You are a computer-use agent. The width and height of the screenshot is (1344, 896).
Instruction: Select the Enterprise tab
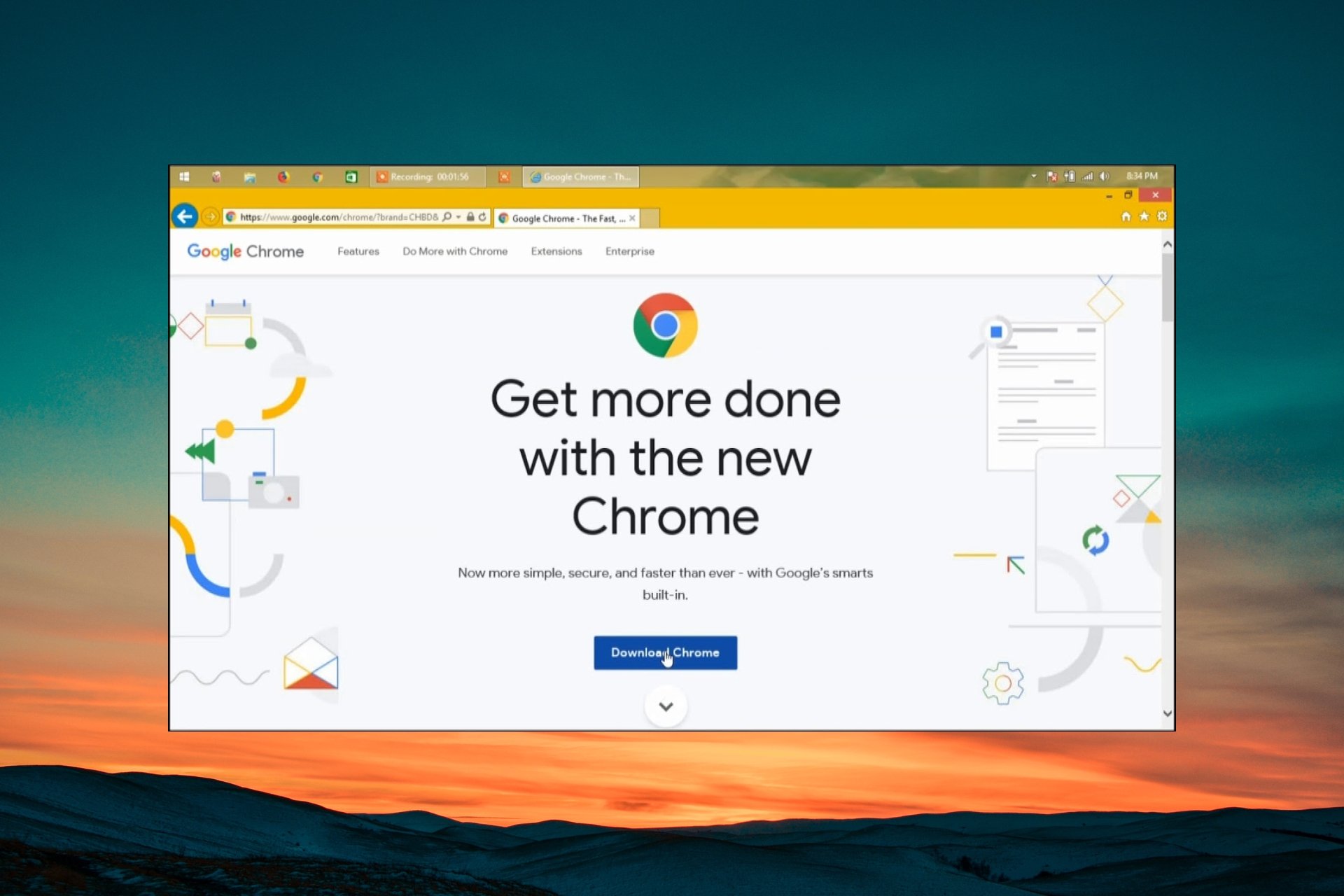pos(631,251)
